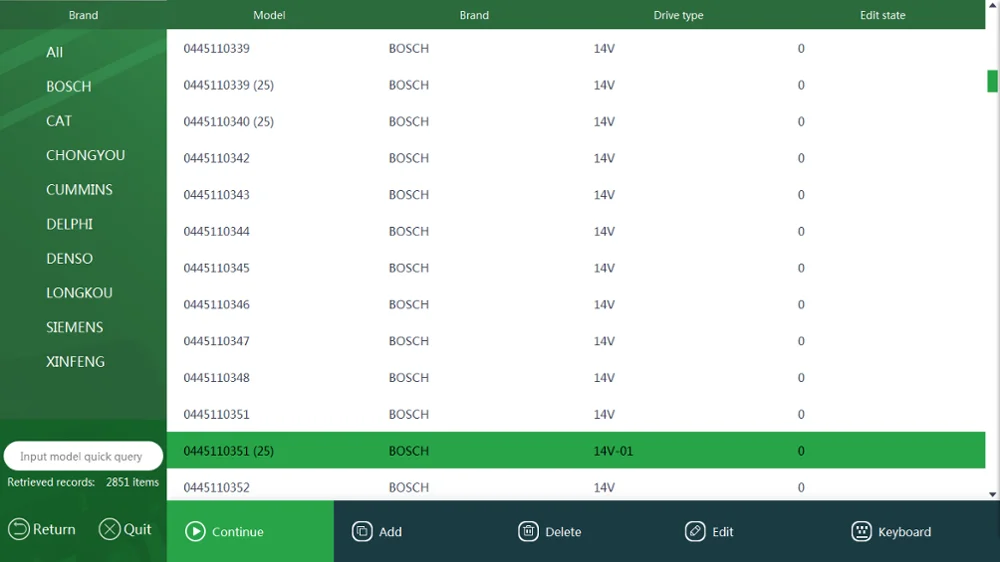Select model row 0445110339

coord(576,48)
